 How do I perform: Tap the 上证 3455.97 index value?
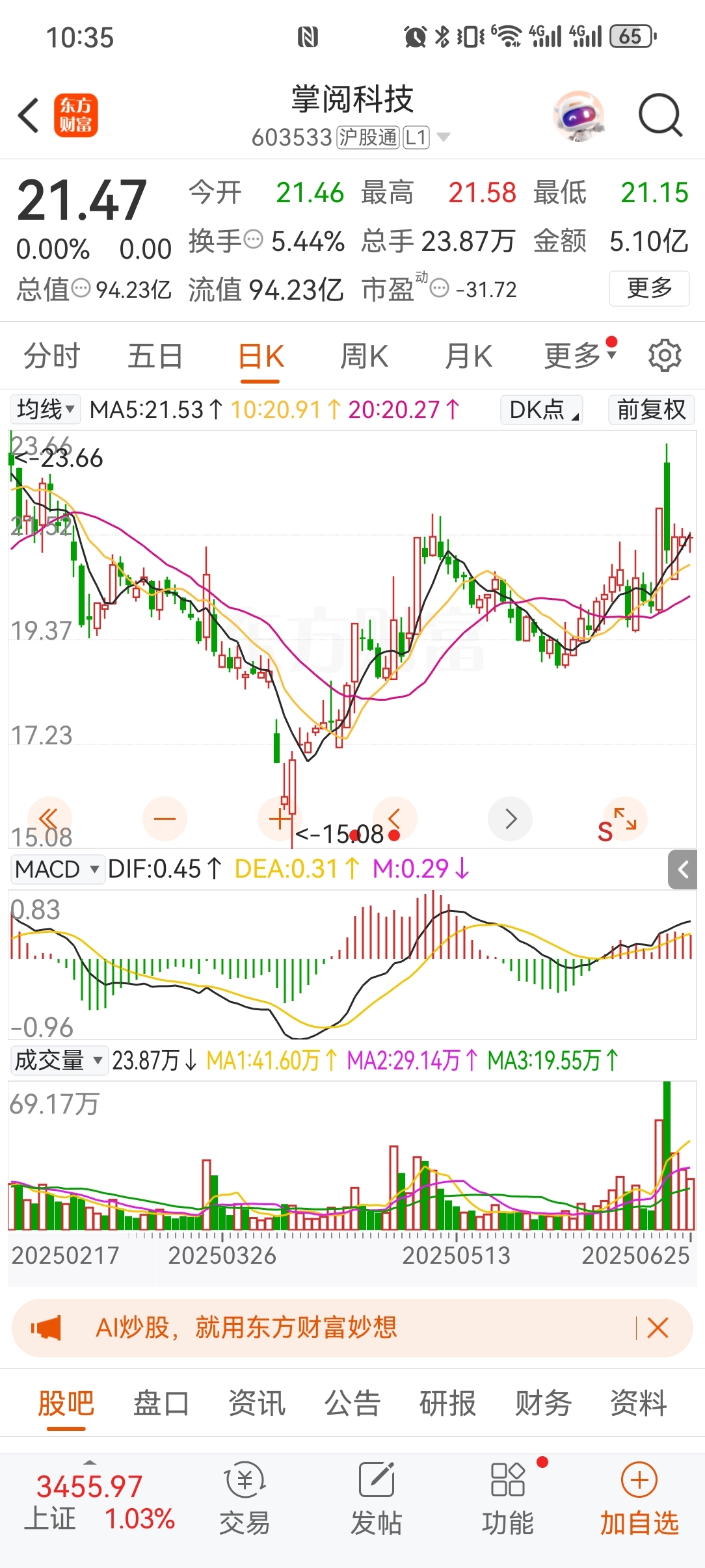89,1486
